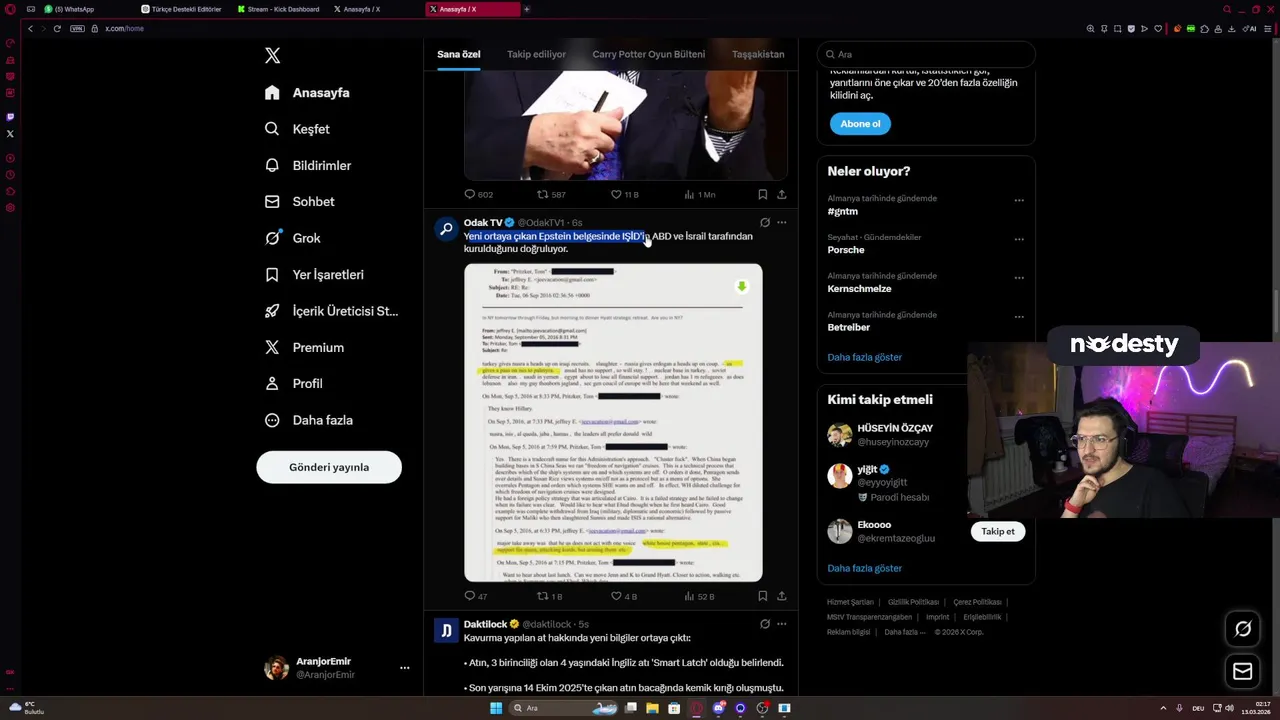Open Grok explain on Odak TV post
The height and width of the screenshot is (720, 1280).
pyautogui.click(x=765, y=222)
